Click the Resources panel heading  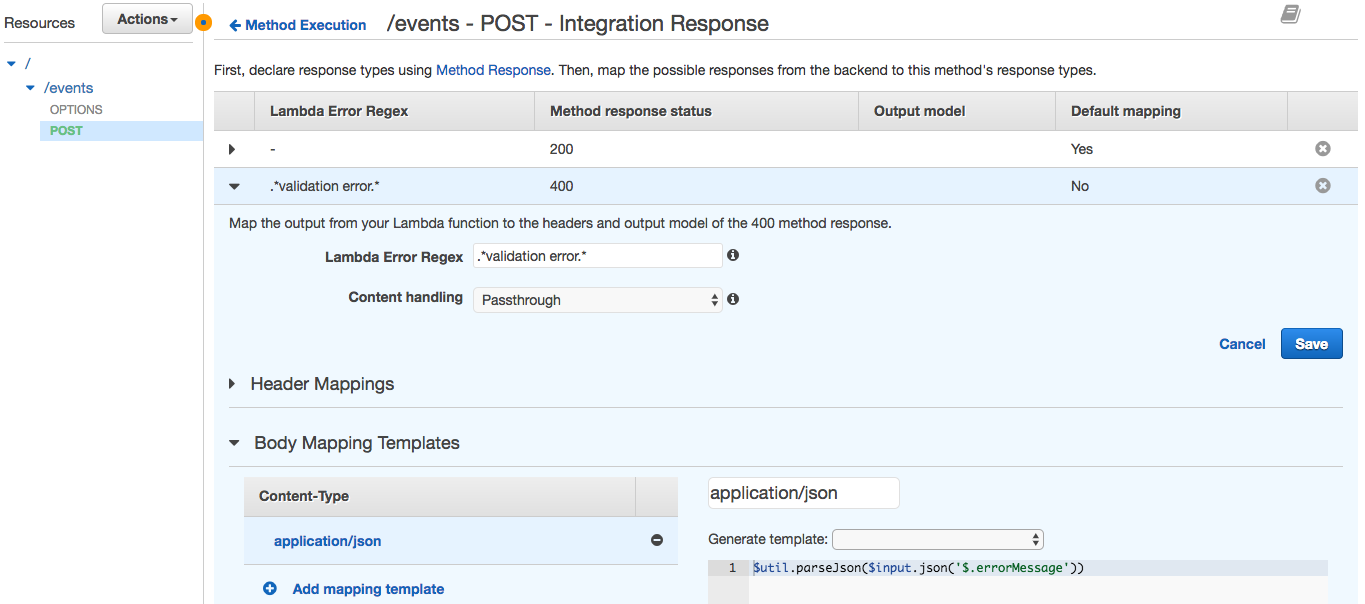(x=40, y=22)
